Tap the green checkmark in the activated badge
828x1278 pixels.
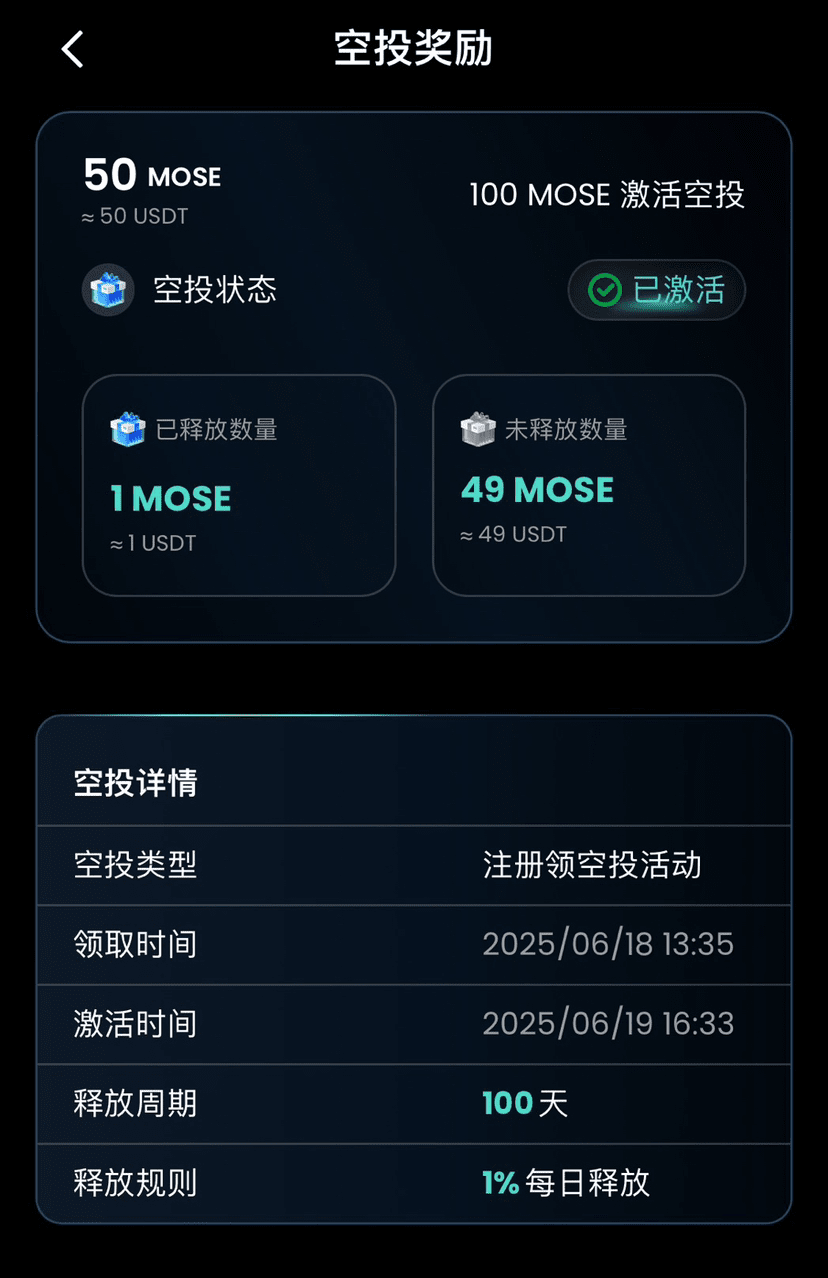click(604, 290)
